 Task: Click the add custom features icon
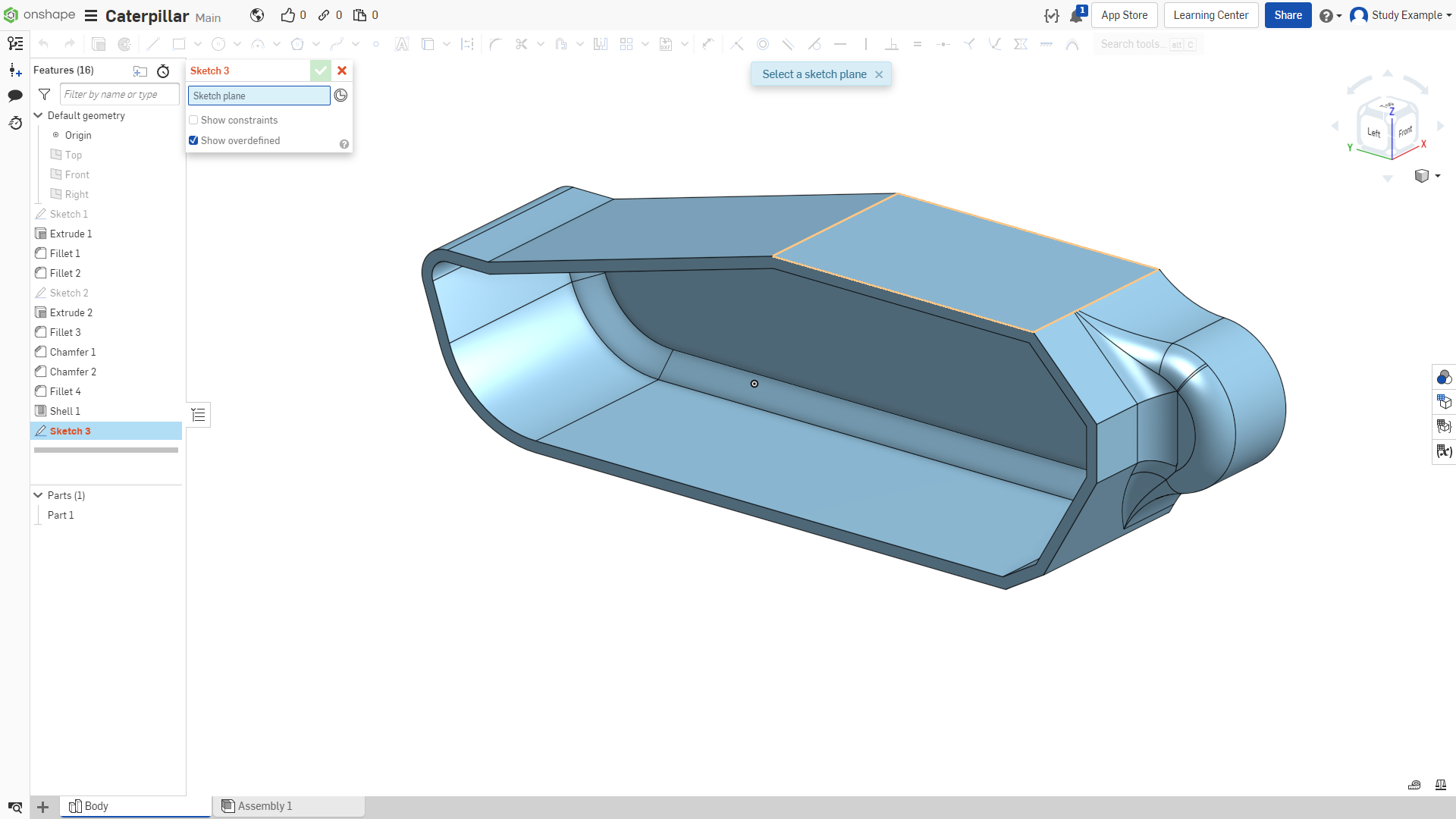pyautogui.click(x=15, y=70)
